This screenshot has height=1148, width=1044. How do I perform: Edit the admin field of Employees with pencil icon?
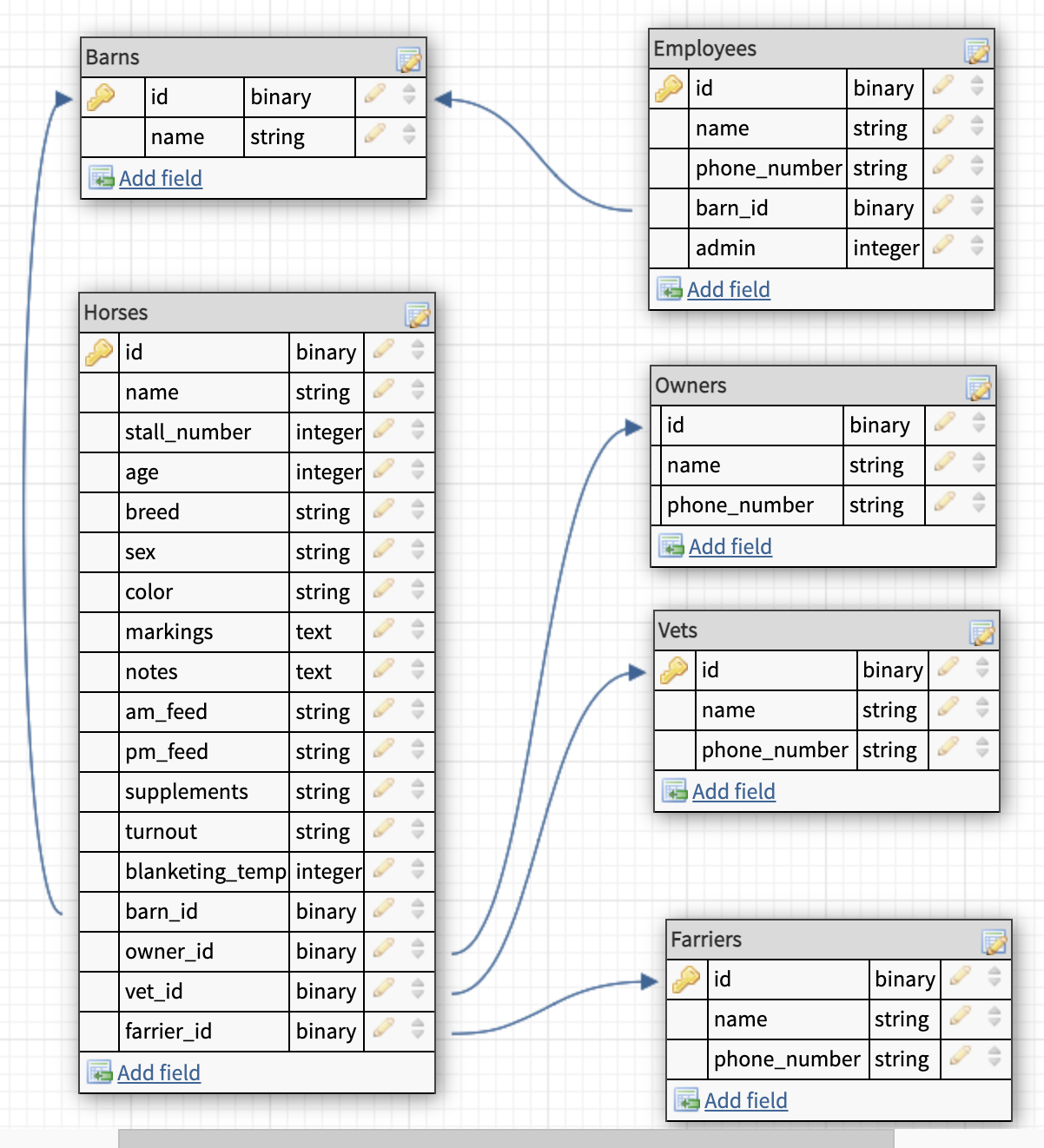click(942, 247)
